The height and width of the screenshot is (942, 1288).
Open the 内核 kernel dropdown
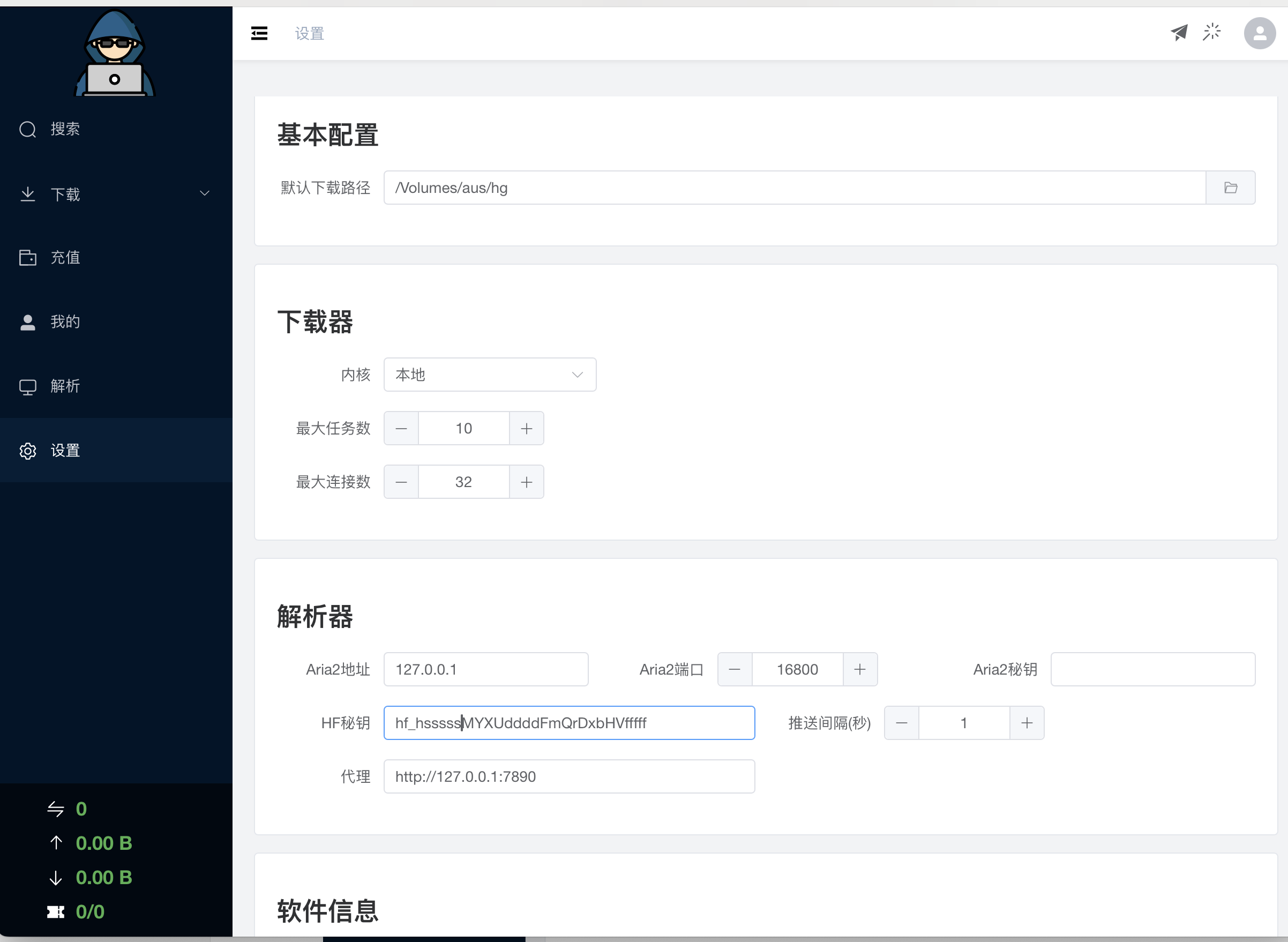click(x=489, y=375)
